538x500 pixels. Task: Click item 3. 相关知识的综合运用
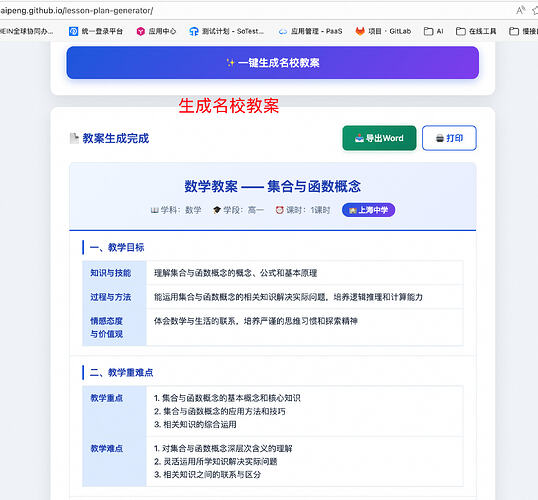[x=195, y=425]
